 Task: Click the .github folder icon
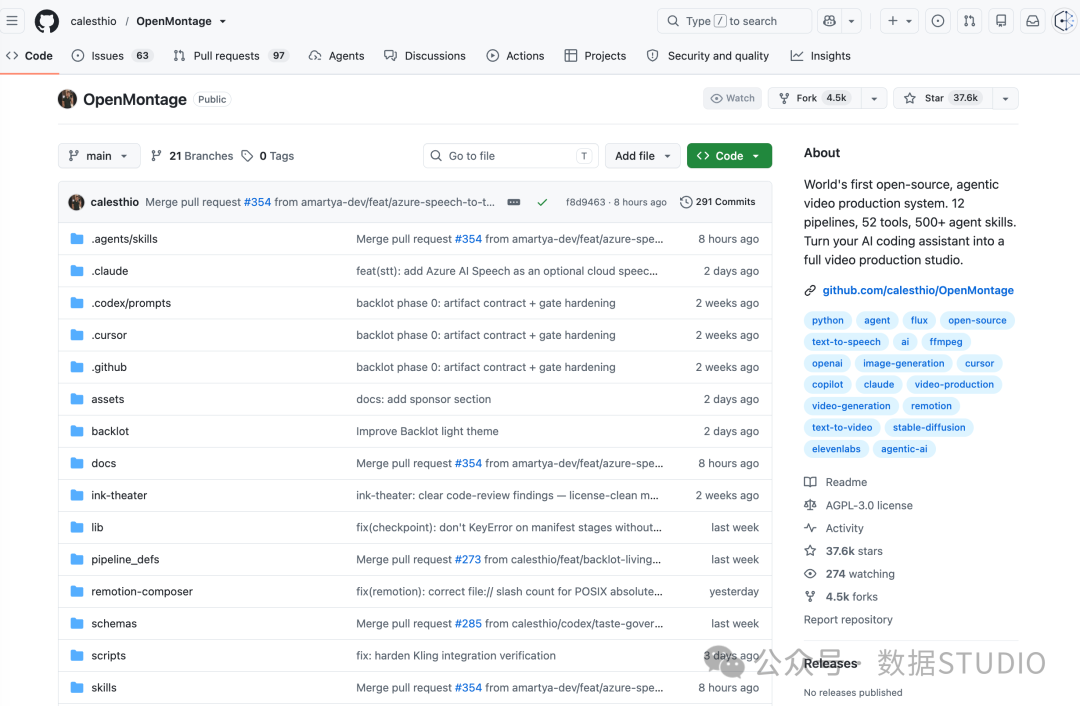click(77, 367)
